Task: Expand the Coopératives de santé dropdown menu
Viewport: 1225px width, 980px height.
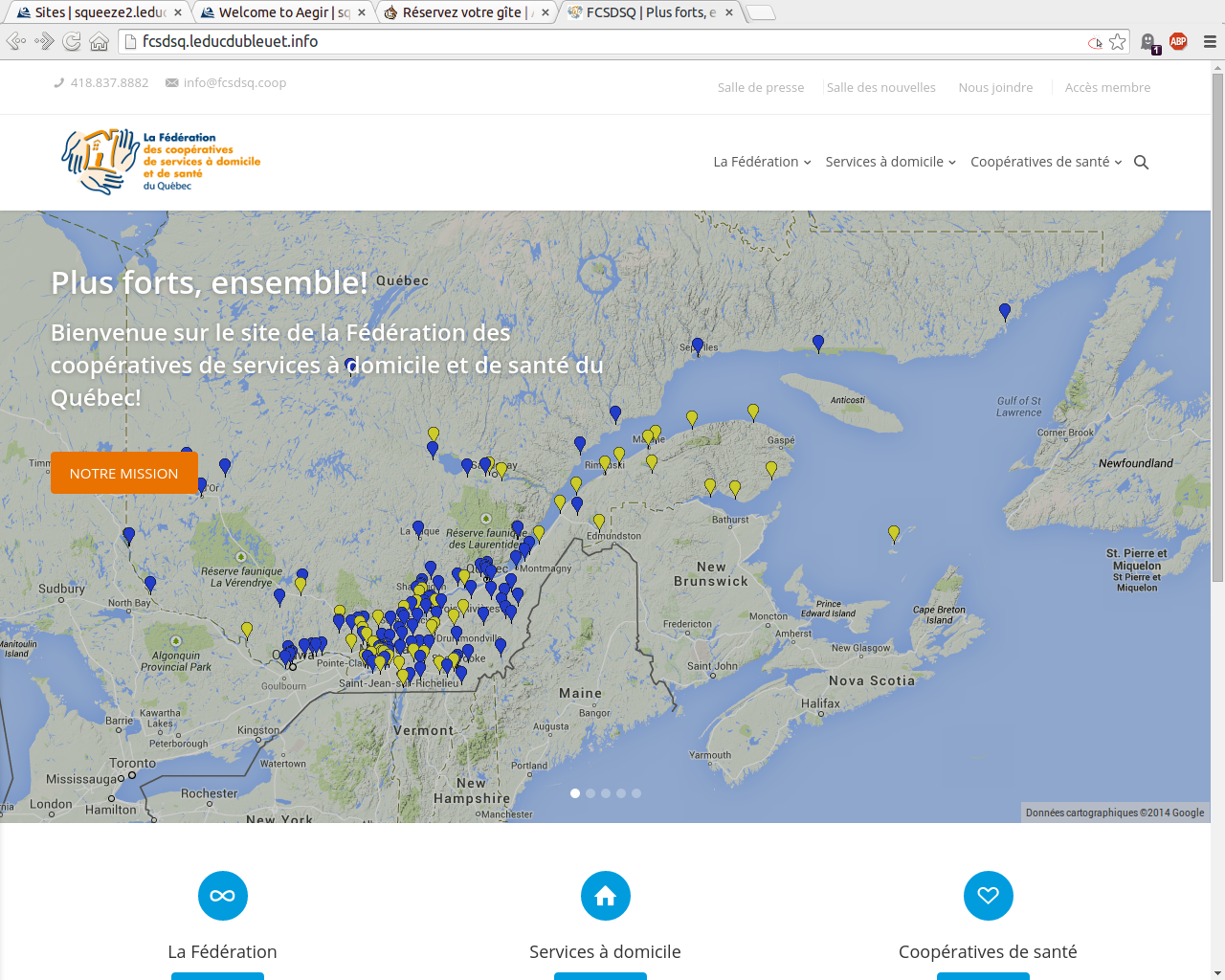Action: pos(1045,163)
